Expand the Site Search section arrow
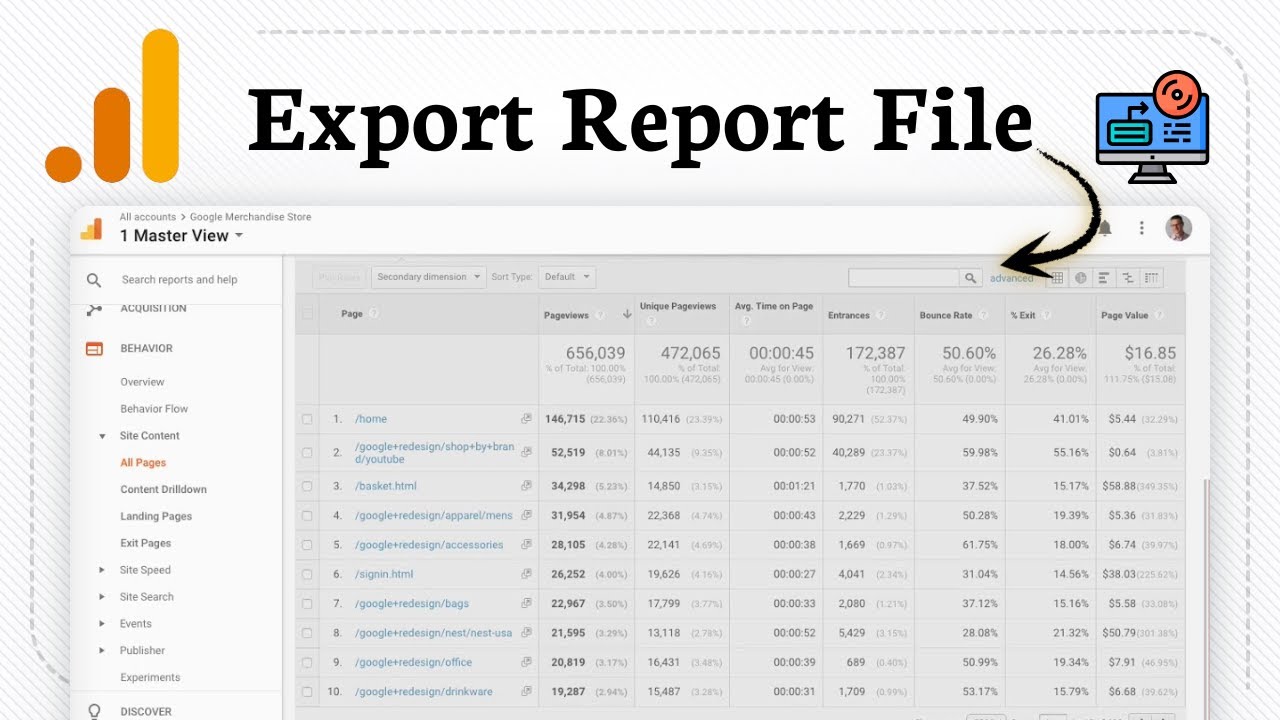 pos(102,597)
